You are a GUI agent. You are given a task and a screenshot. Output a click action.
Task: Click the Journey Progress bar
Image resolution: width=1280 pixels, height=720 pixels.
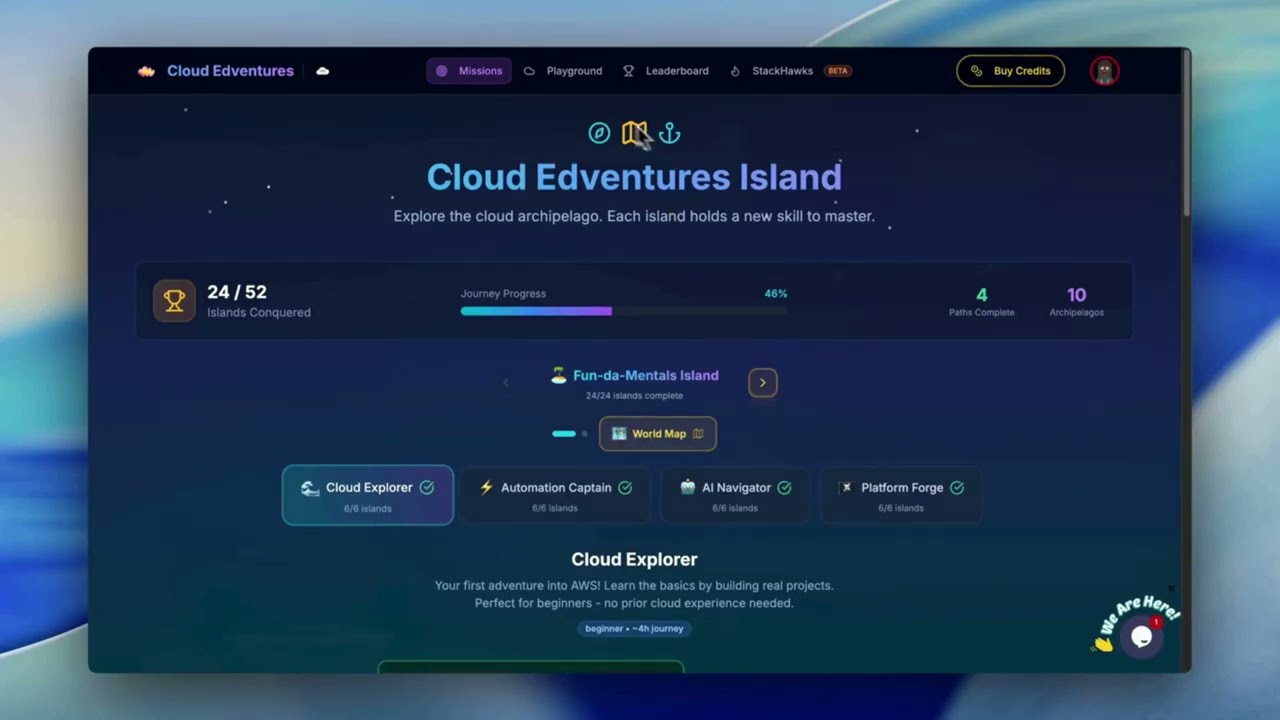[623, 311]
